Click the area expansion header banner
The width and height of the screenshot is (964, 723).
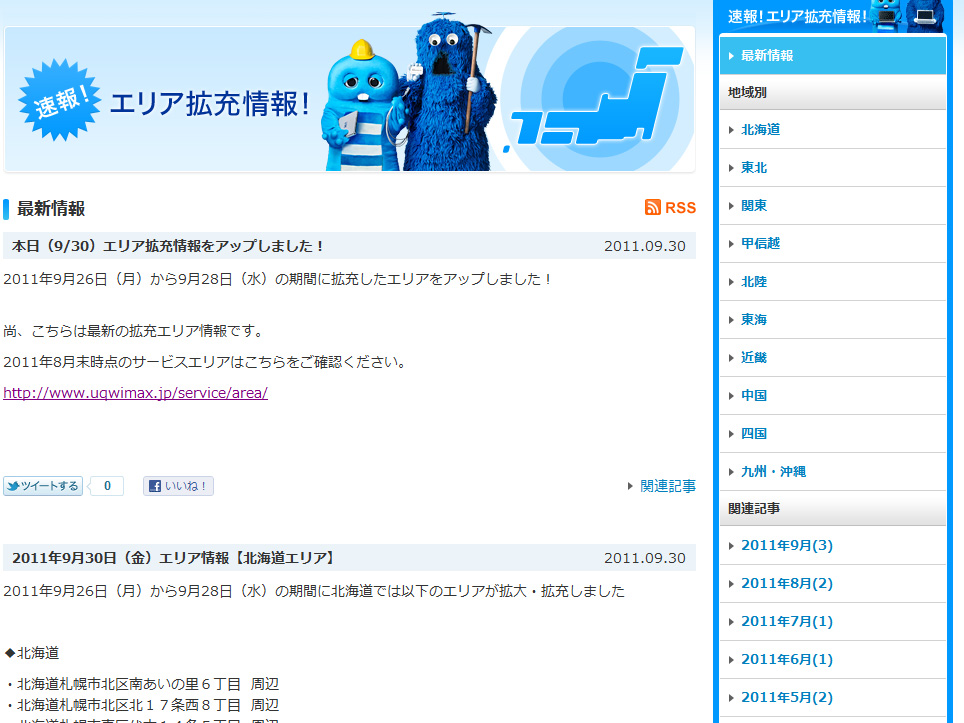[349, 99]
